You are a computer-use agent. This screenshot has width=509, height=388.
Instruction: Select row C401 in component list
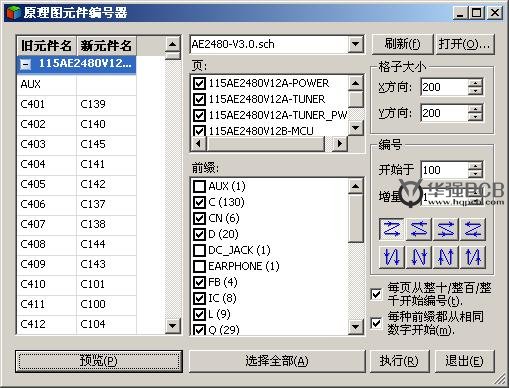pos(76,104)
